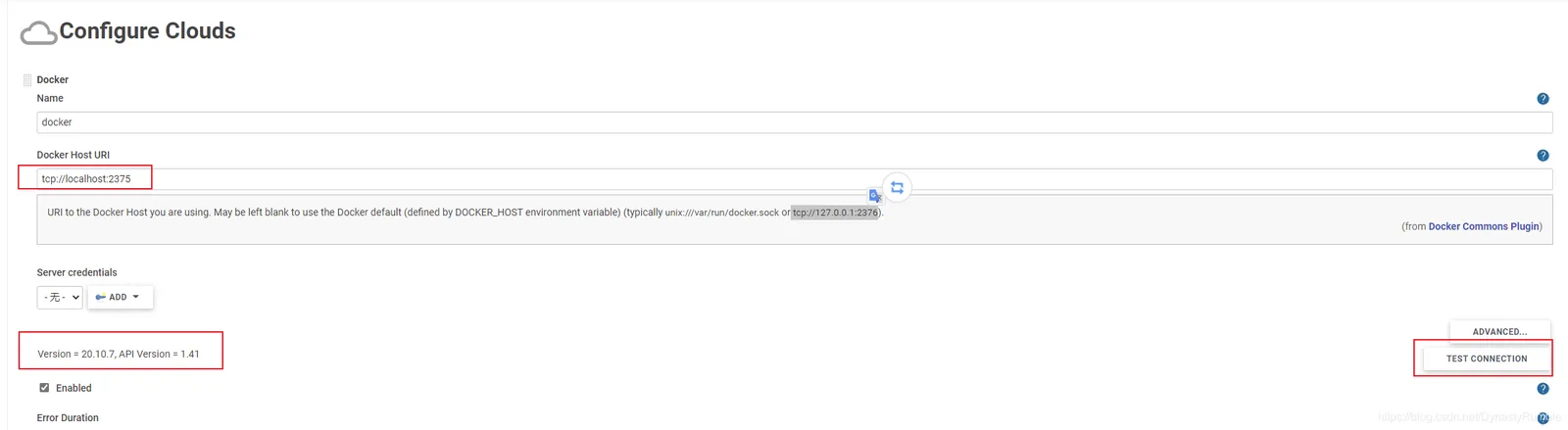Open the server credentials dropdown
The width and height of the screenshot is (1568, 430).
pos(60,297)
